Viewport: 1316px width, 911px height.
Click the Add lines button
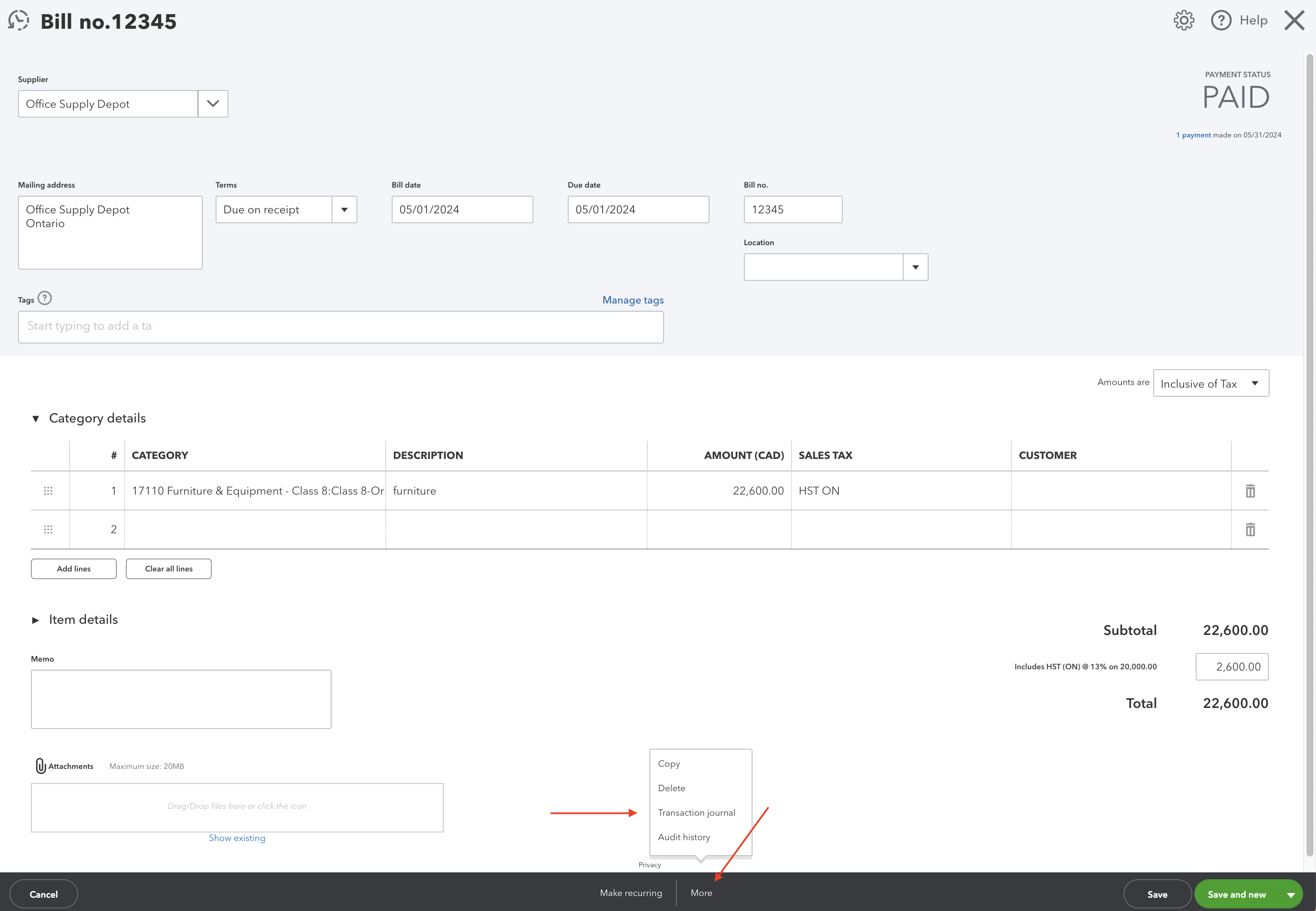73,568
